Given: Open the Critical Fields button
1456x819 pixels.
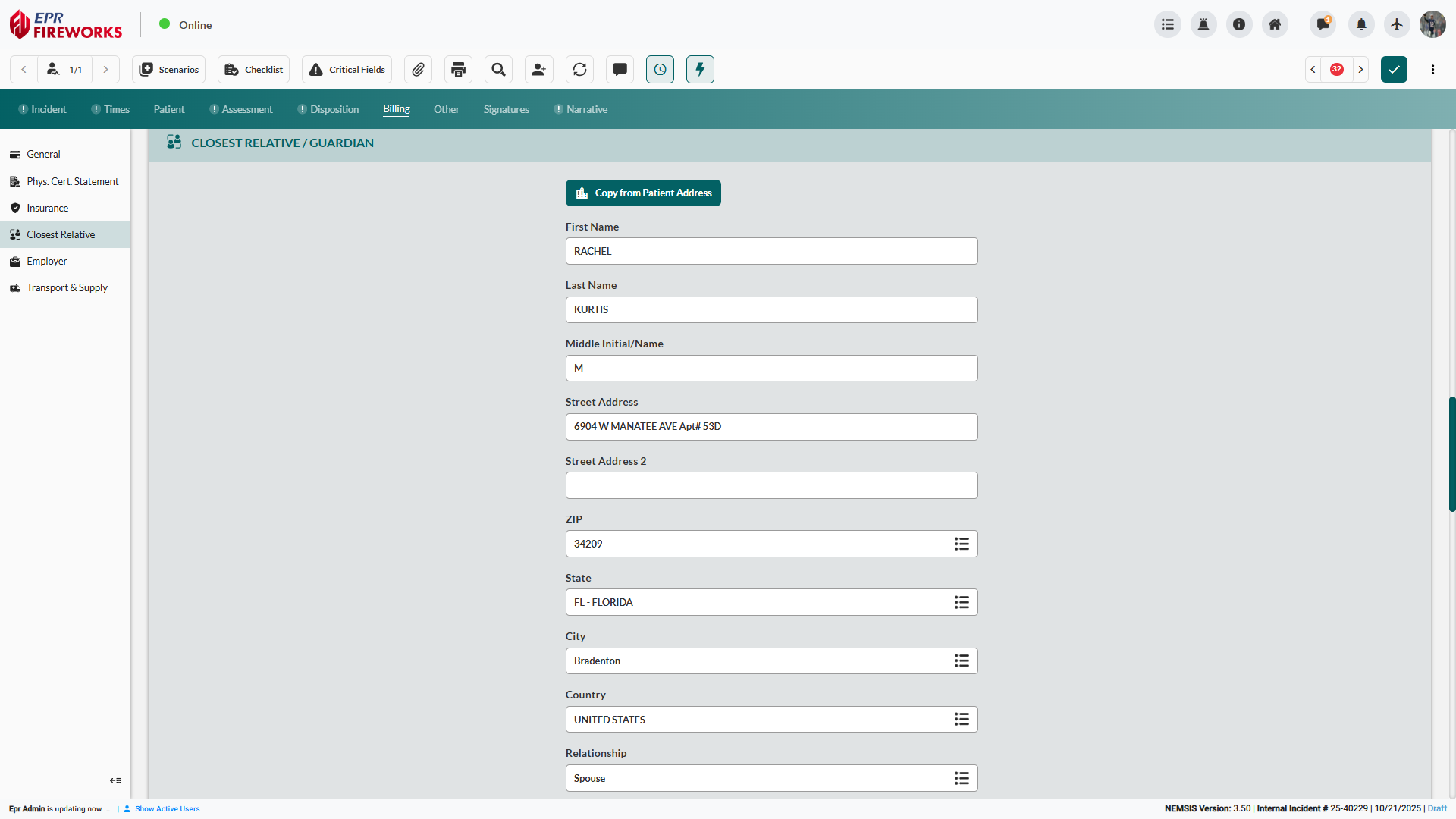Looking at the screenshot, I should tap(347, 69).
